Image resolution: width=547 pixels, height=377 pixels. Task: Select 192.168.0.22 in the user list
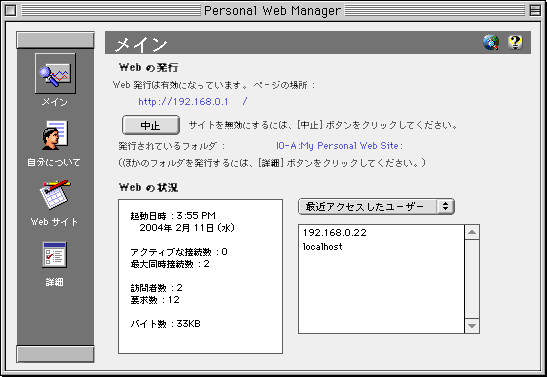click(x=335, y=233)
